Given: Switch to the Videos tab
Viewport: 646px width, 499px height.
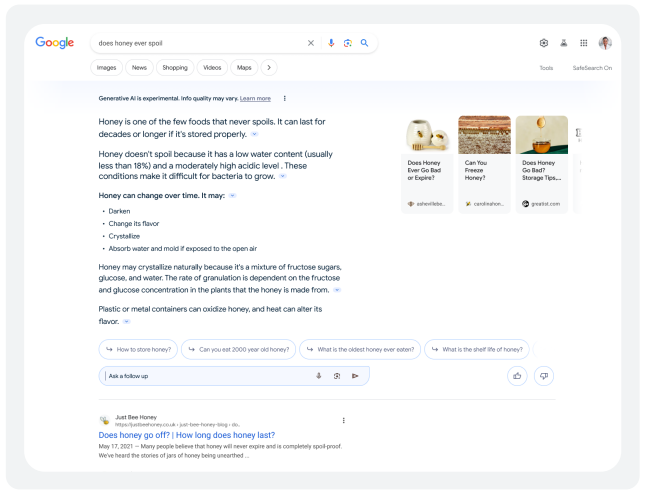Looking at the screenshot, I should tap(212, 68).
